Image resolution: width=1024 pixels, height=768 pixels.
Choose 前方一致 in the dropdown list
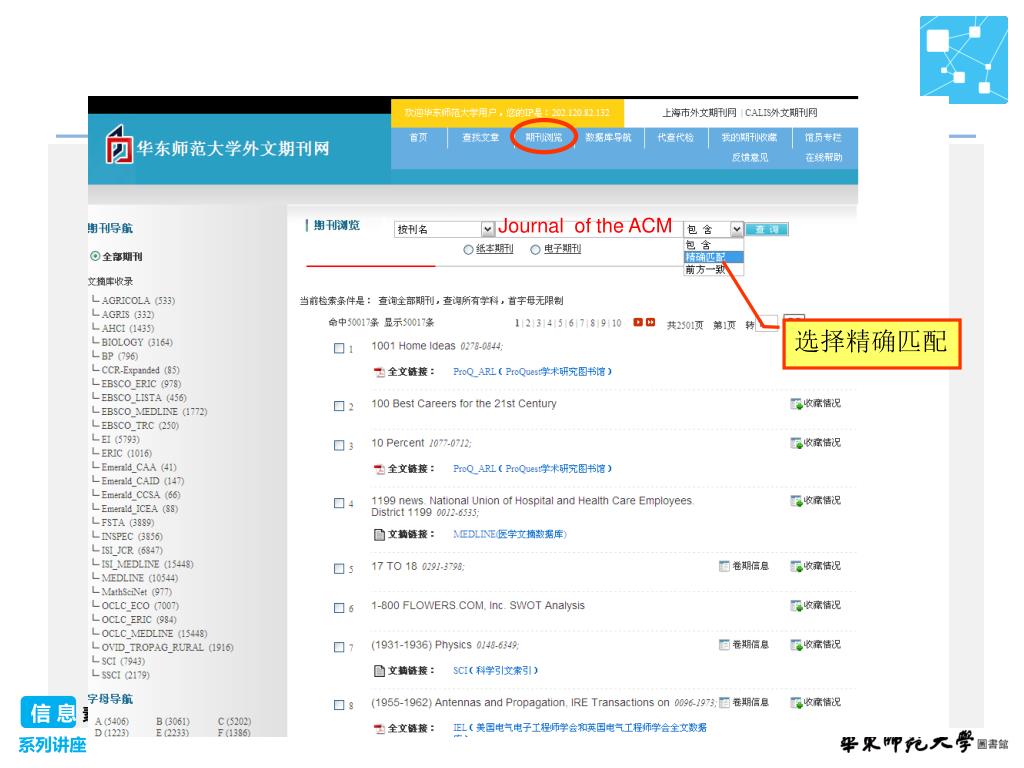[713, 270]
